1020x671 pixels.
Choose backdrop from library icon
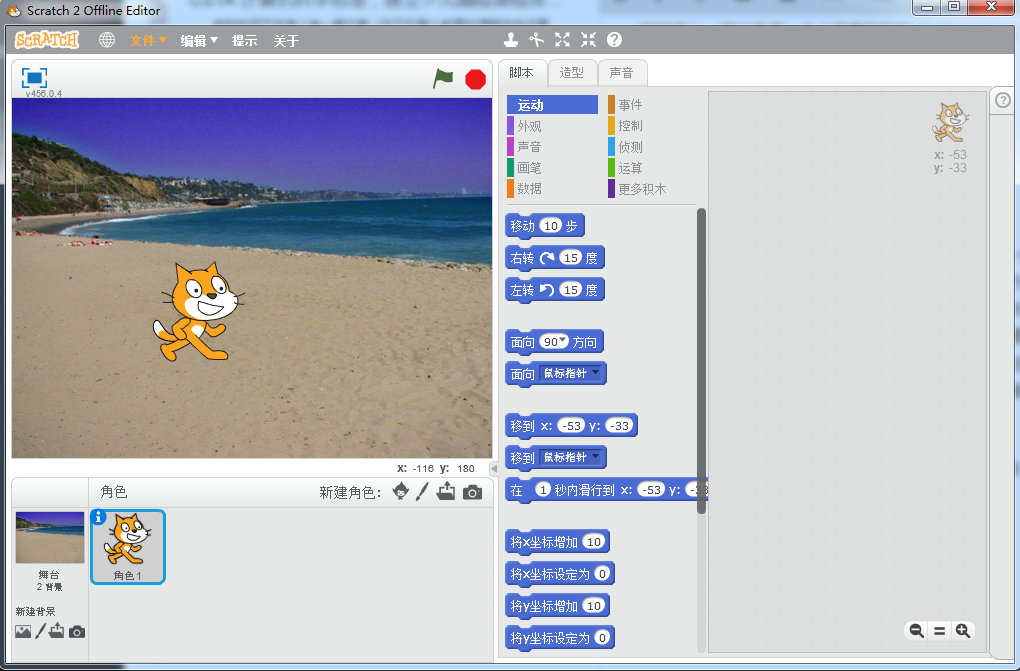(x=23, y=631)
